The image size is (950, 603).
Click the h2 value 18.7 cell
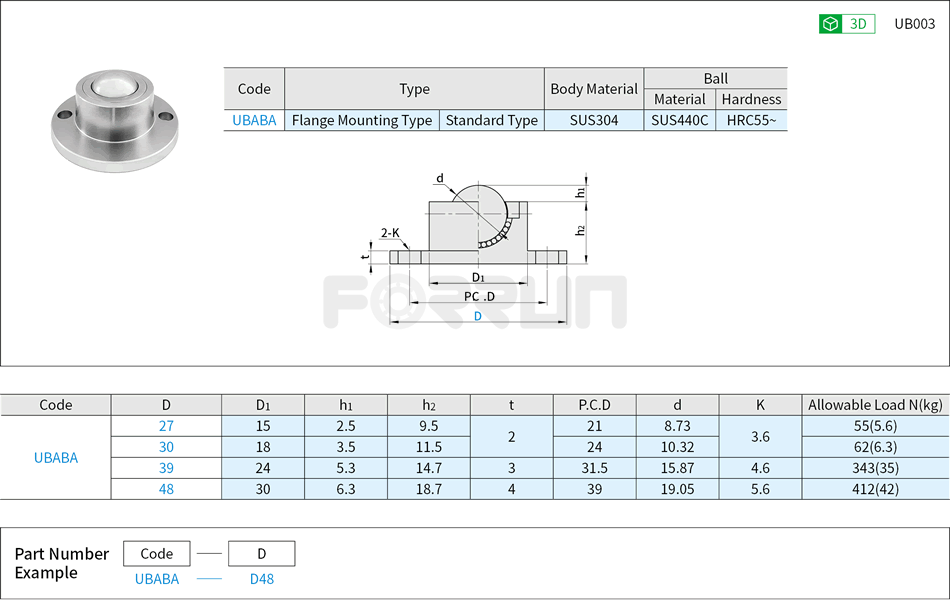pos(429,489)
